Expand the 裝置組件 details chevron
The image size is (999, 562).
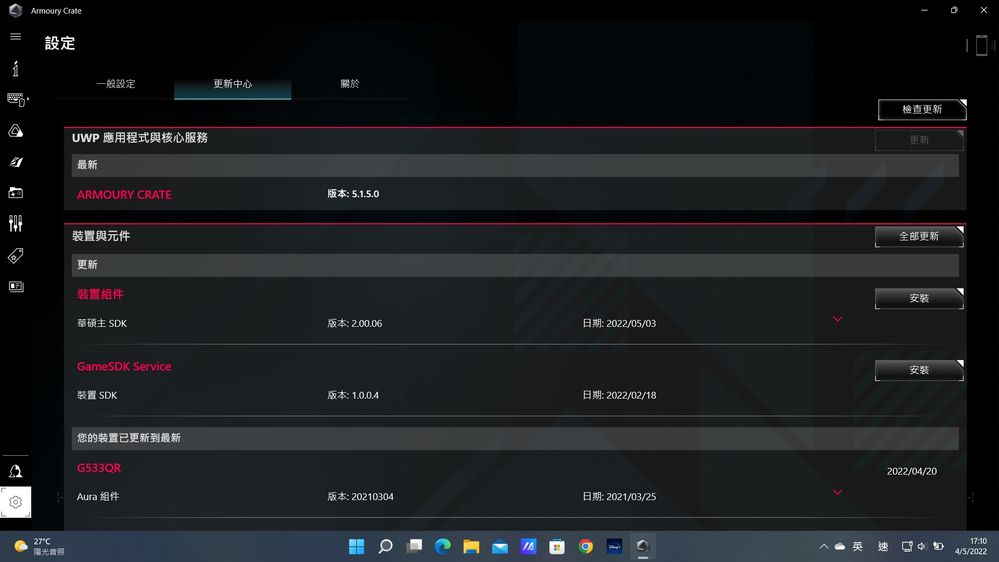[x=837, y=319]
